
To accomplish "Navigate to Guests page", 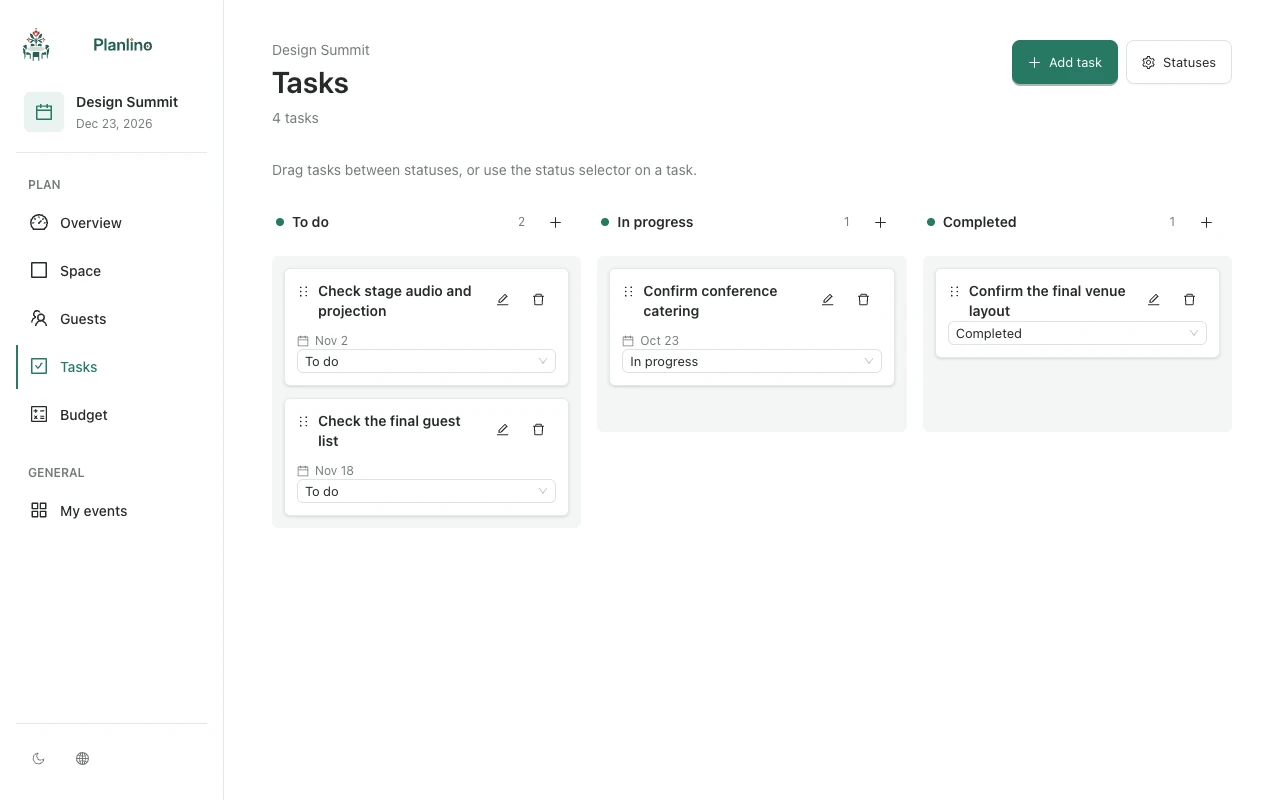I will pos(112,319).
